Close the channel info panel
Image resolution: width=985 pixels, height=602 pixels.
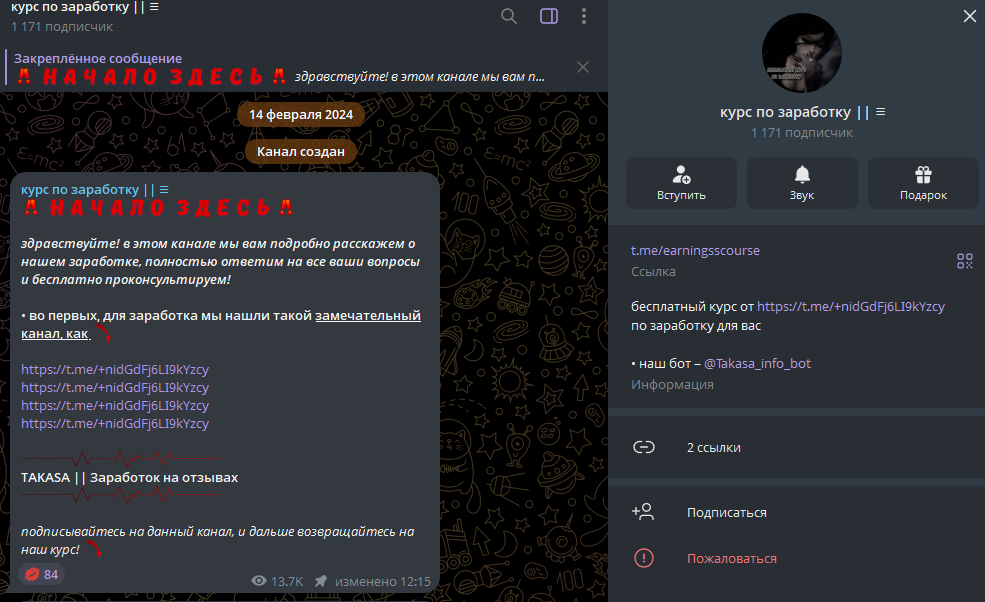tap(970, 16)
